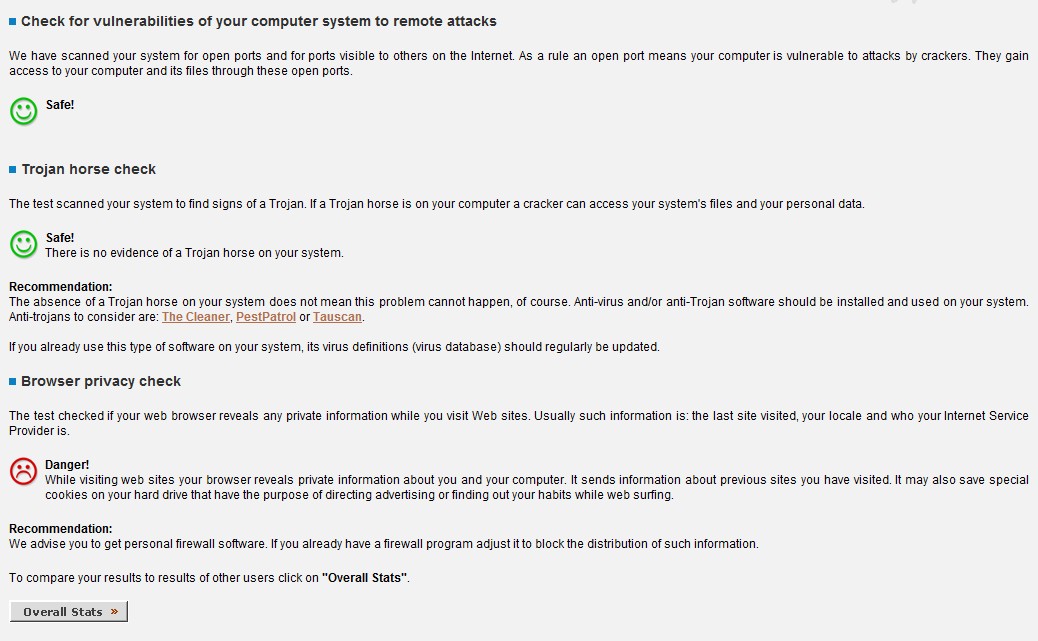Click the blue bullet beside Browser privacy check

[13, 382]
